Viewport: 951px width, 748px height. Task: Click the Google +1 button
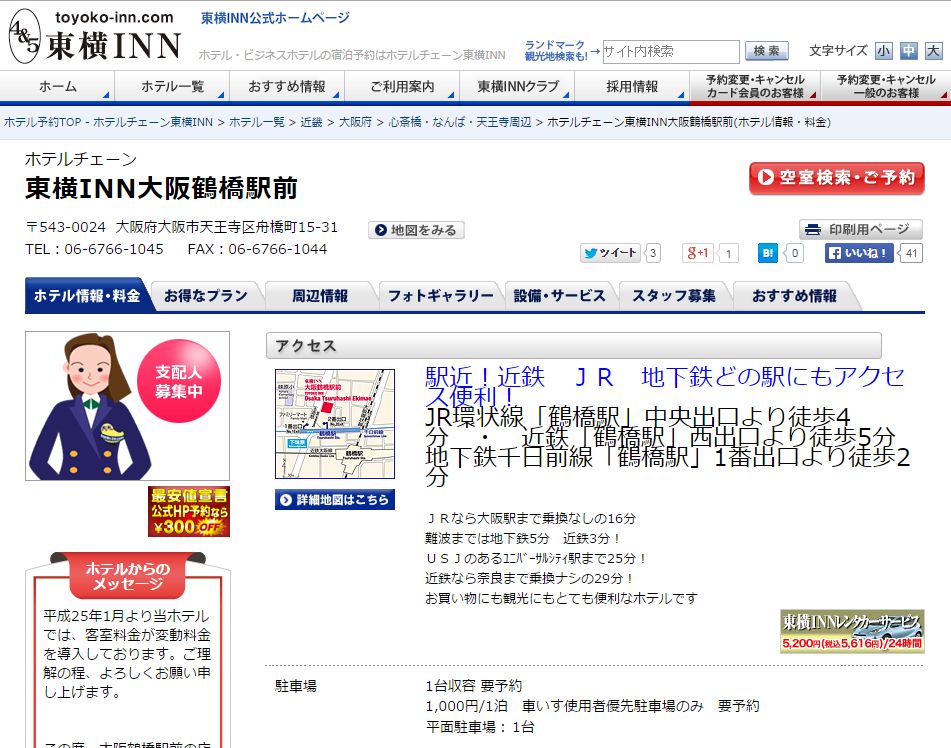(x=698, y=253)
